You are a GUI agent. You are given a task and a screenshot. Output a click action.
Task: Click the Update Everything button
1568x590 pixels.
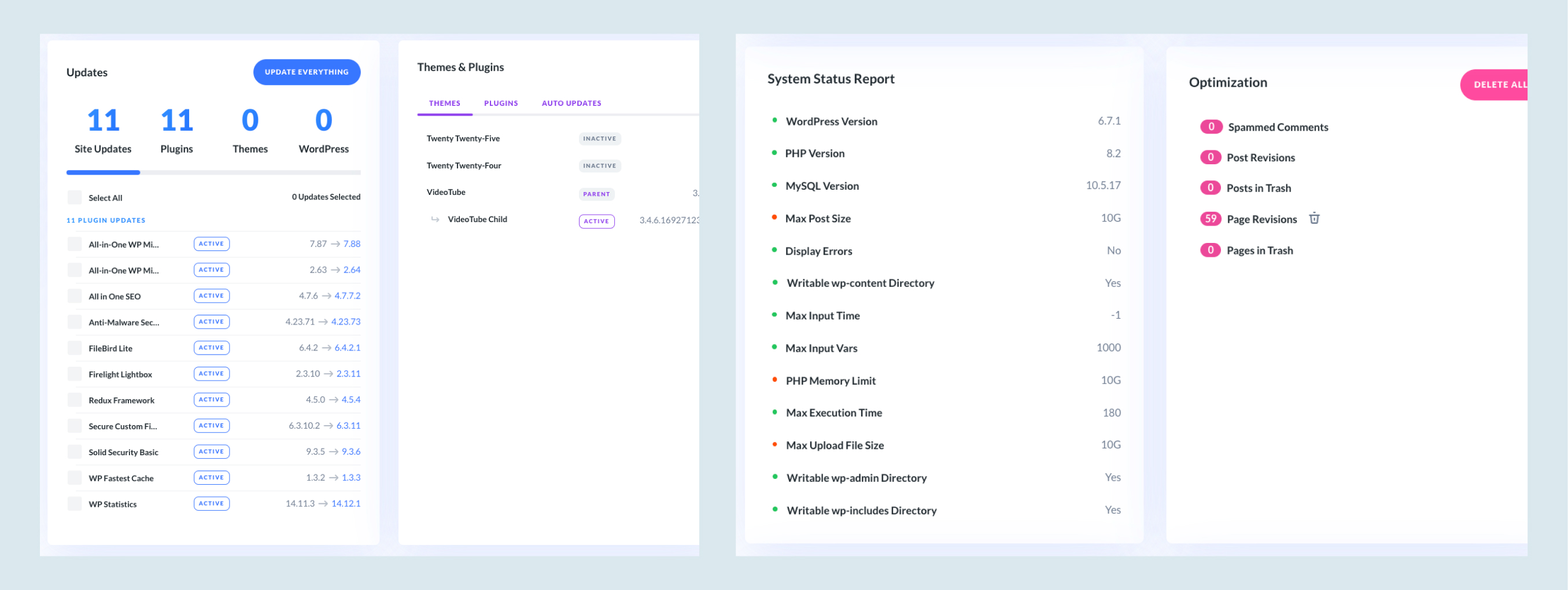307,72
